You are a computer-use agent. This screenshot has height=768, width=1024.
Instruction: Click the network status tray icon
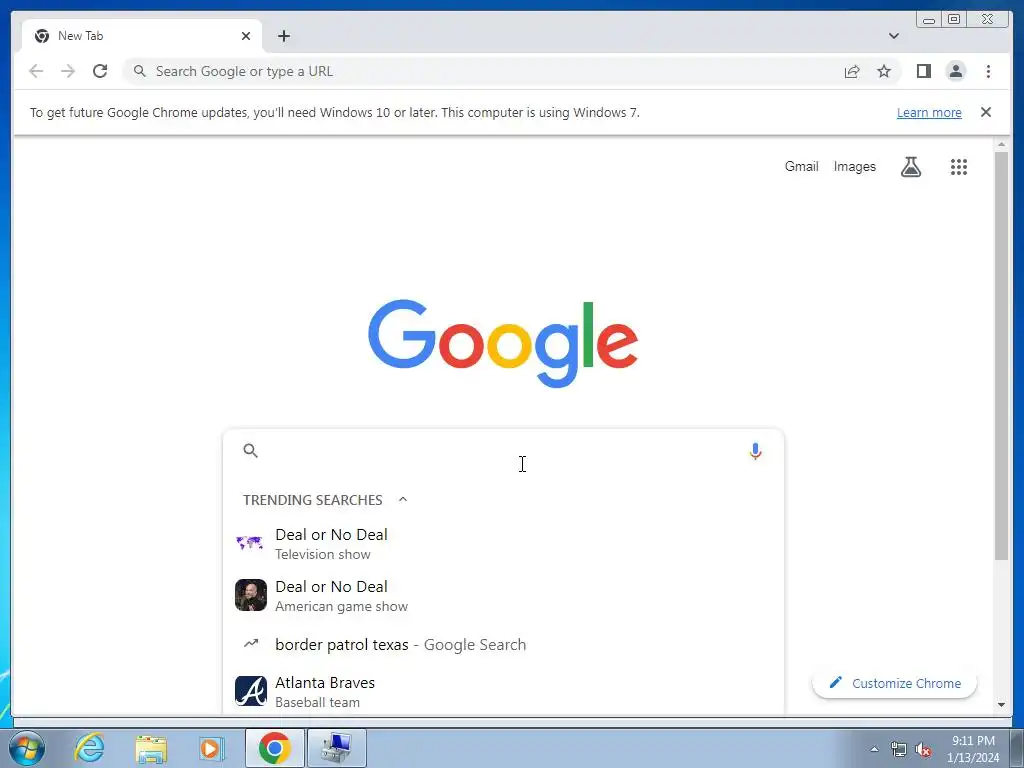pos(899,750)
